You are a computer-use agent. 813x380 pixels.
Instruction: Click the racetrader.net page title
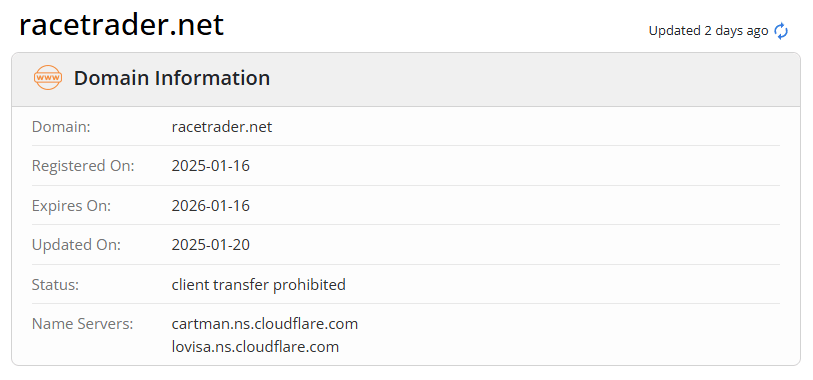(x=121, y=24)
